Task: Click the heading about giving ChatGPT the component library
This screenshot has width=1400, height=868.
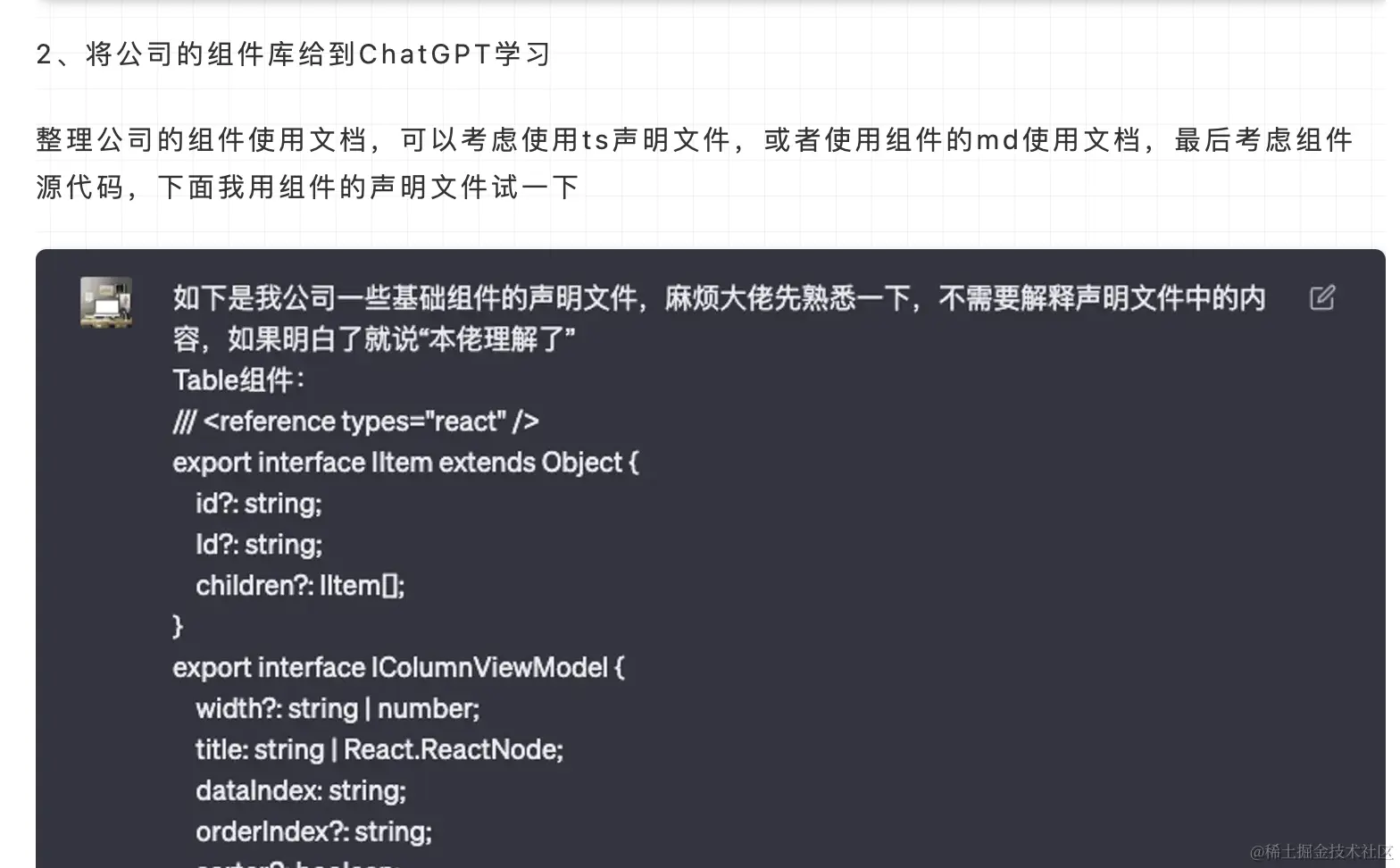Action: point(293,54)
